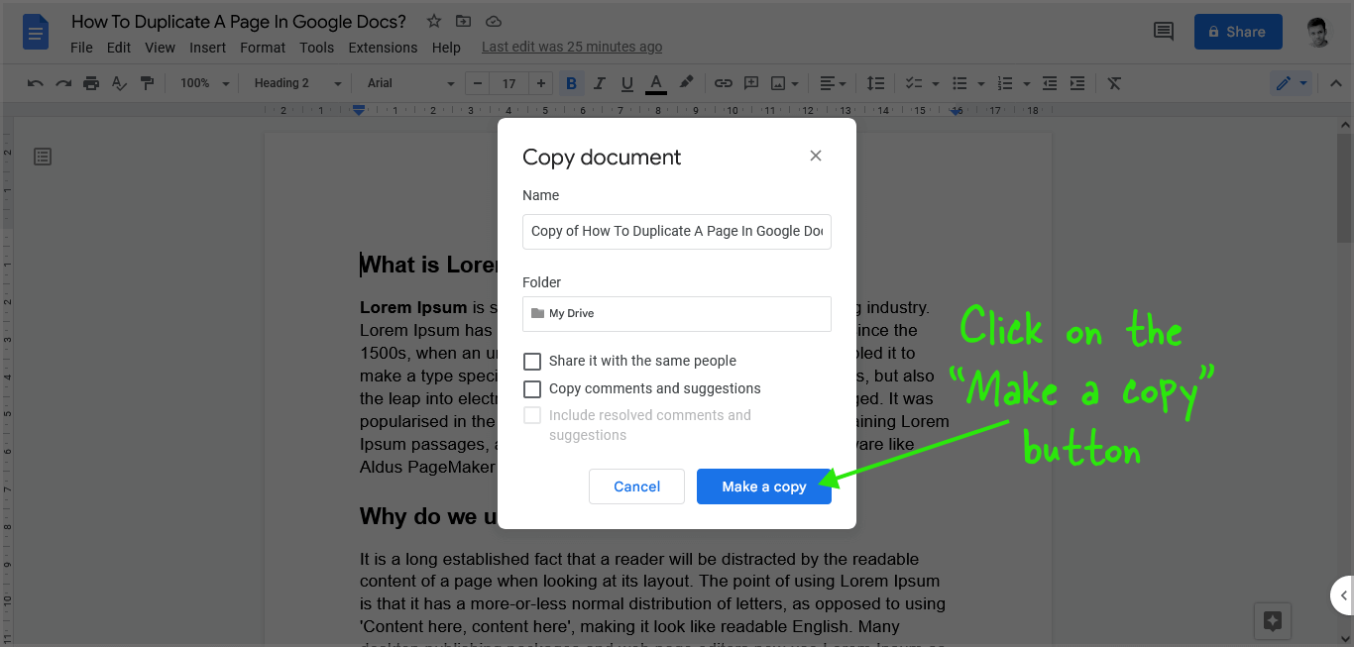Open the 'Last edit was 25 minutes ago' link
This screenshot has width=1354, height=647.
click(x=572, y=47)
